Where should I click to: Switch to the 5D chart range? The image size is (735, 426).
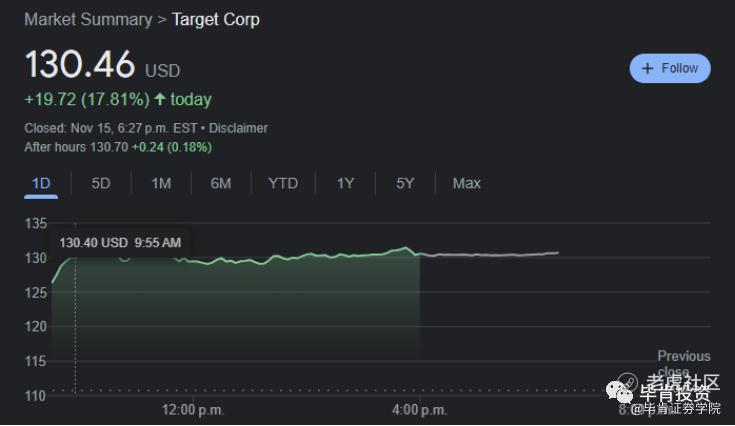click(101, 183)
